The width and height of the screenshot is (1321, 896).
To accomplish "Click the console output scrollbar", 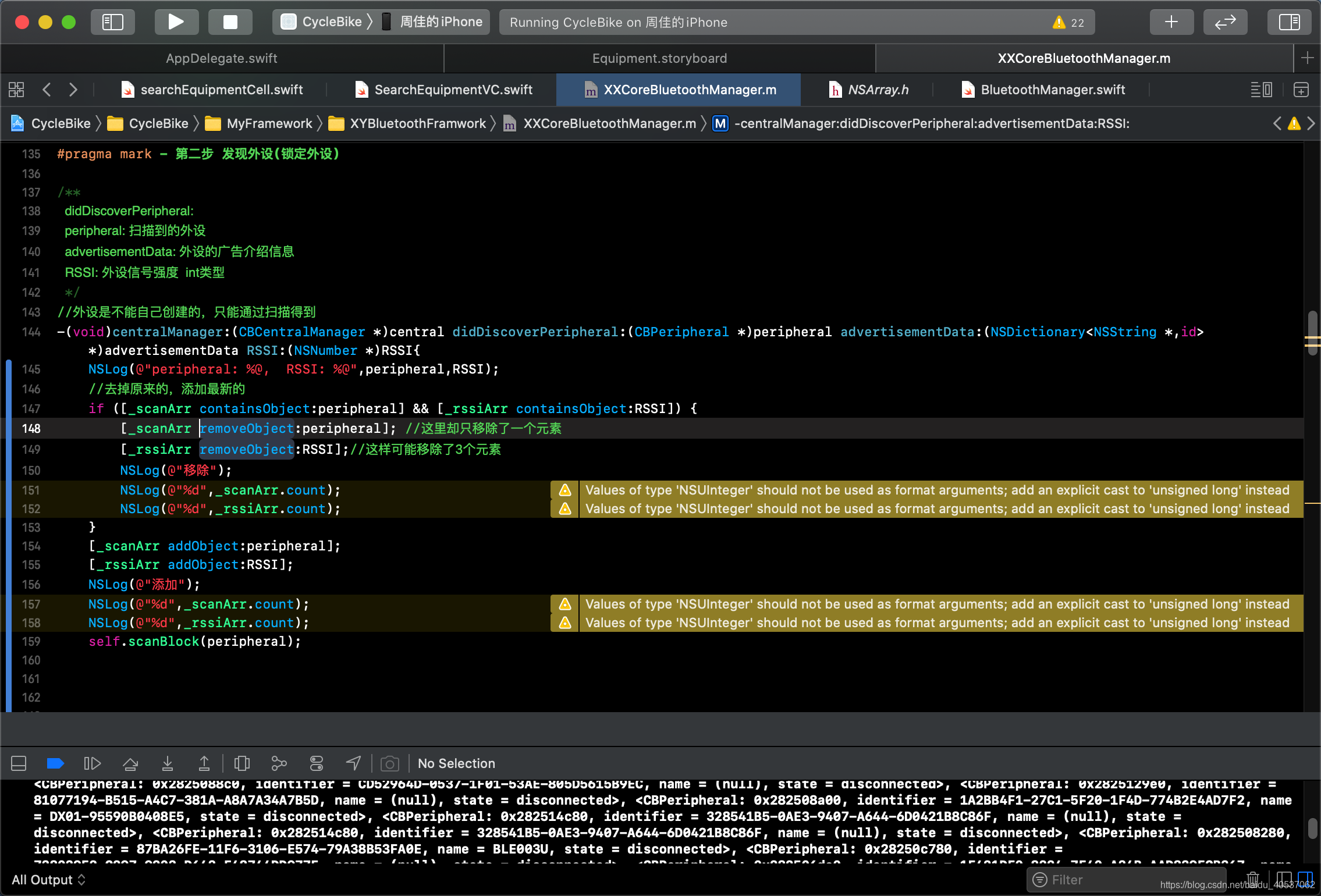I will click(x=1312, y=829).
